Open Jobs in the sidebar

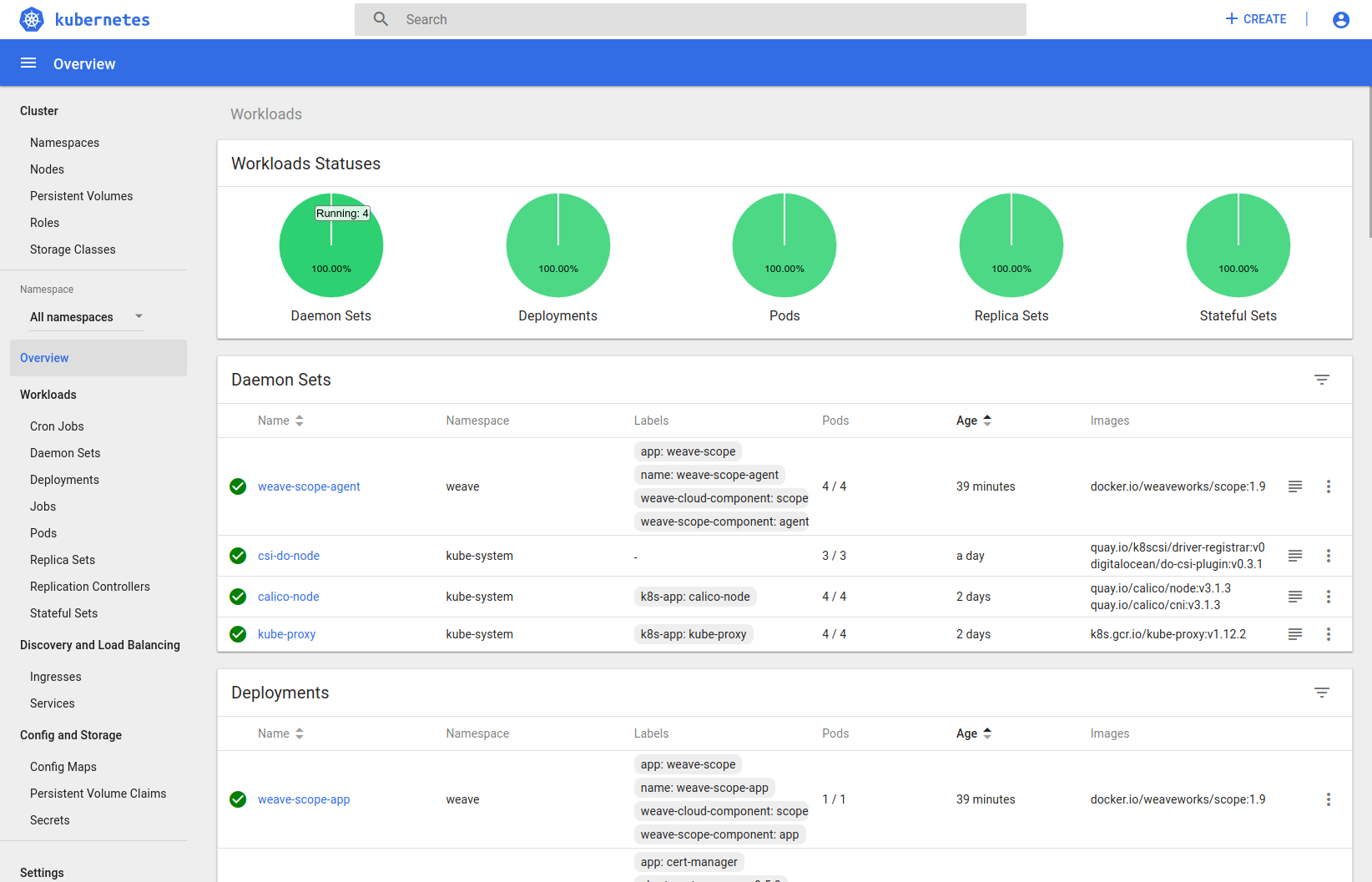tap(43, 507)
